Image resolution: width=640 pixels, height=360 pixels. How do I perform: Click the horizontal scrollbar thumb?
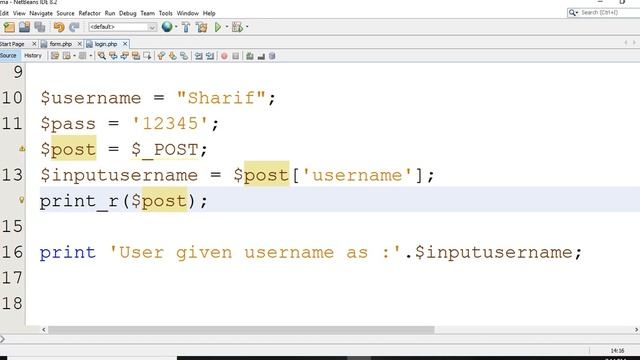coord(241,329)
